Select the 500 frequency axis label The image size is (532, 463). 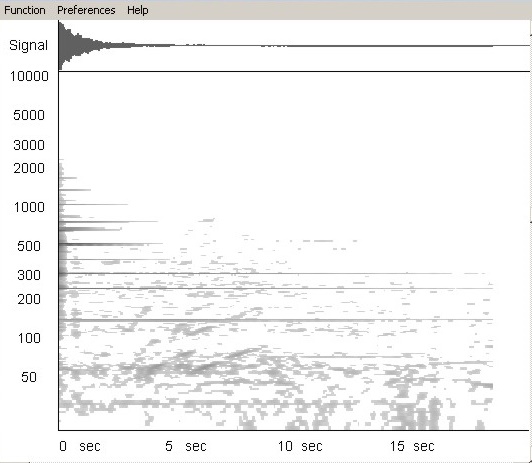[29, 246]
